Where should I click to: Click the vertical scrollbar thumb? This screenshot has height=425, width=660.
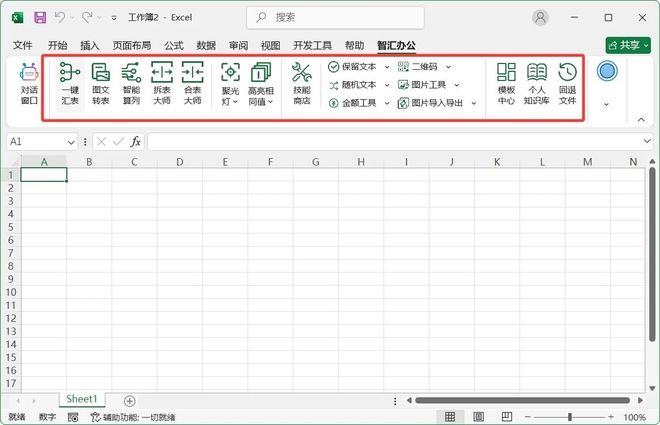[x=652, y=254]
